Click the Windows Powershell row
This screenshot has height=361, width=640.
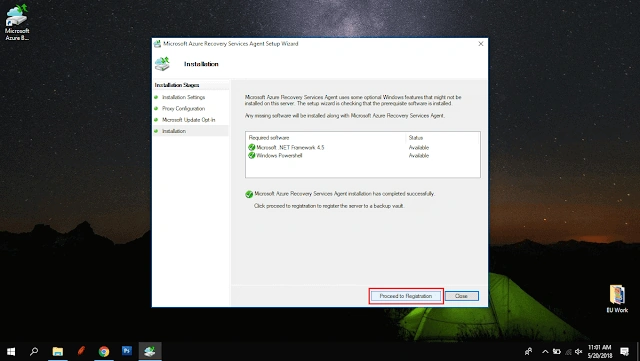(x=362, y=156)
